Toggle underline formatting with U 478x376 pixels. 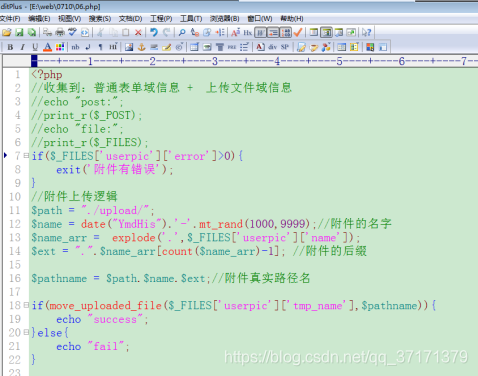click(35, 47)
